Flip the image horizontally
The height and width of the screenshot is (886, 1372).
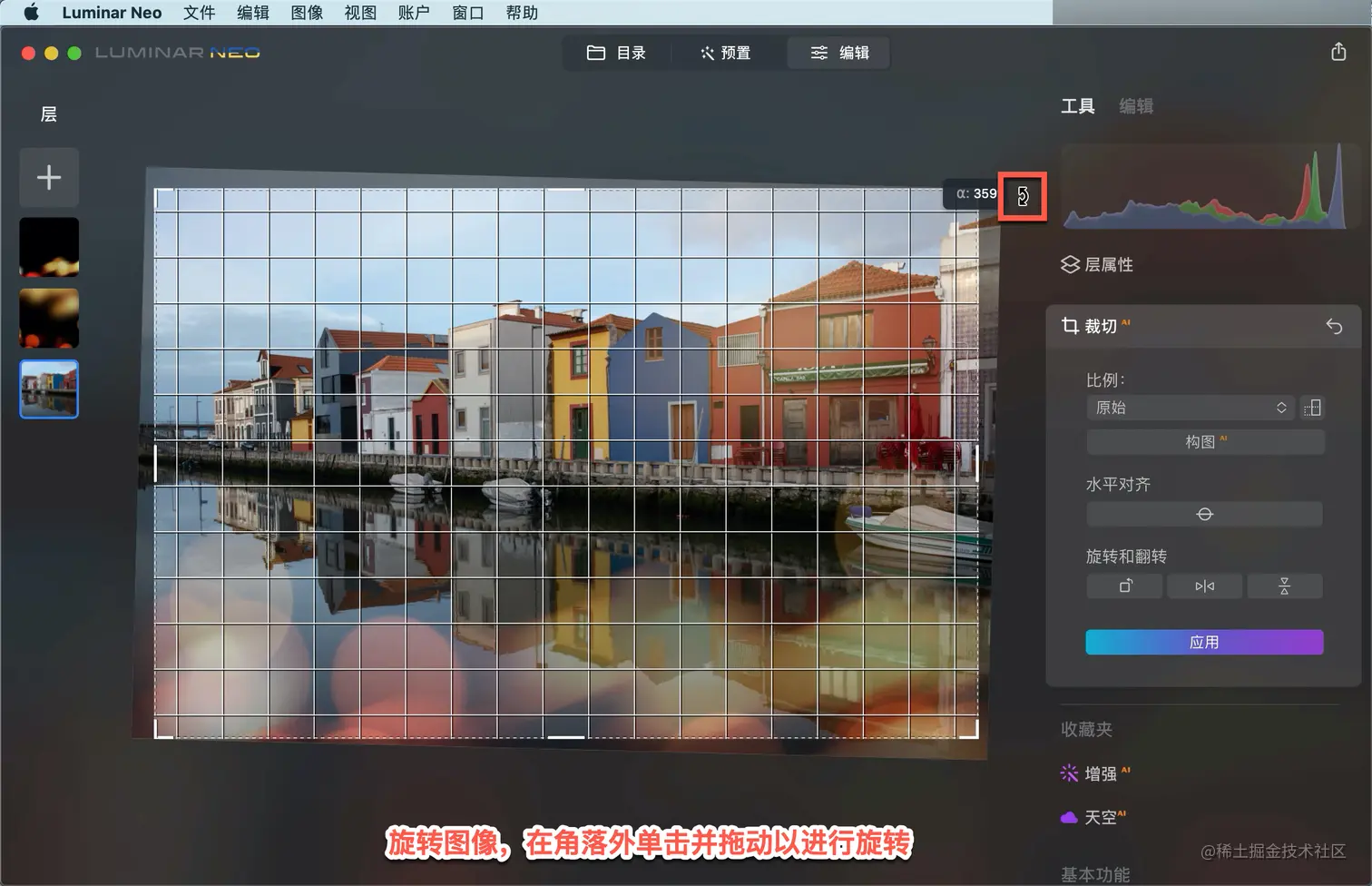(1204, 586)
